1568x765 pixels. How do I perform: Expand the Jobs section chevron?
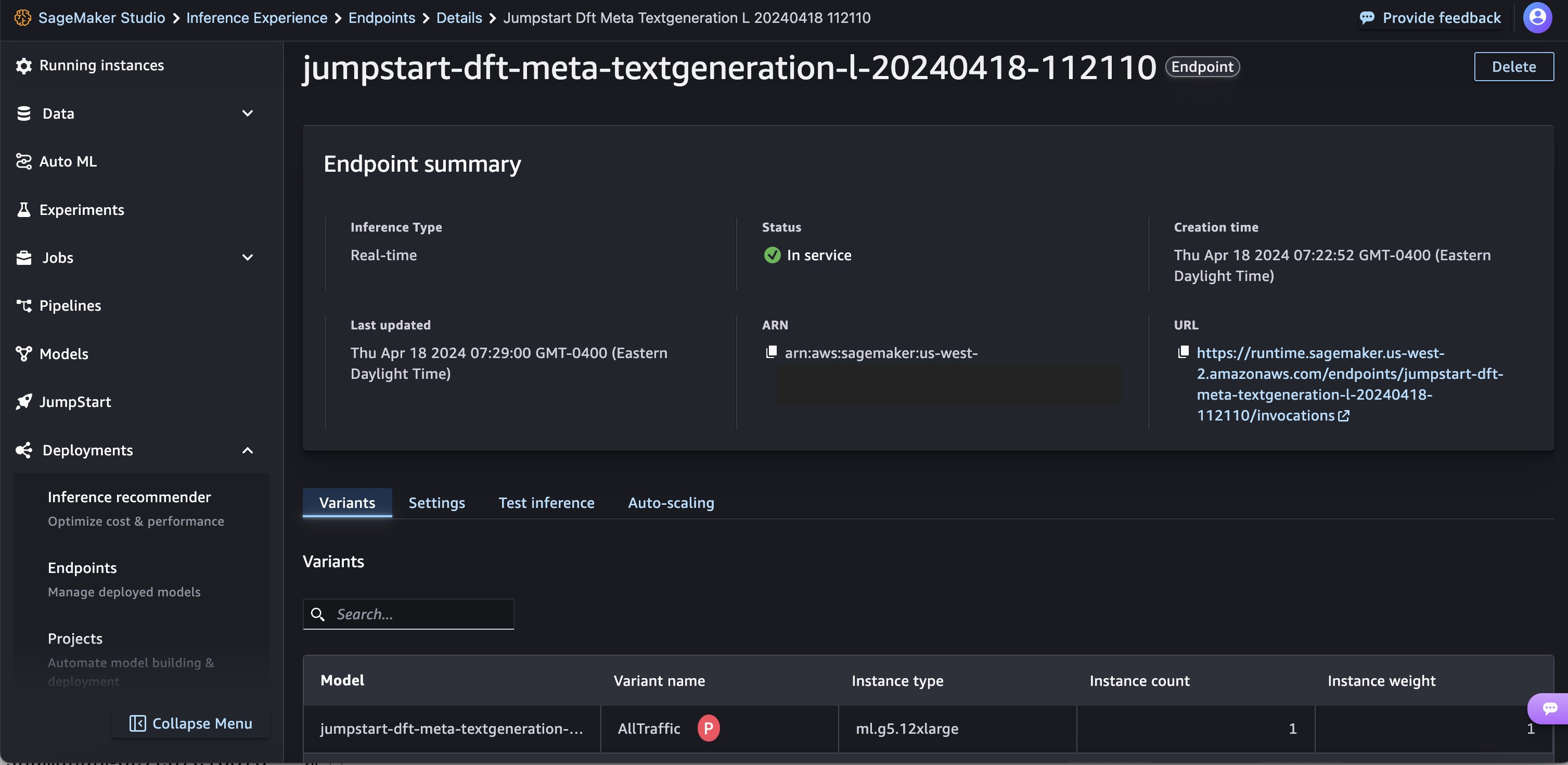click(247, 258)
